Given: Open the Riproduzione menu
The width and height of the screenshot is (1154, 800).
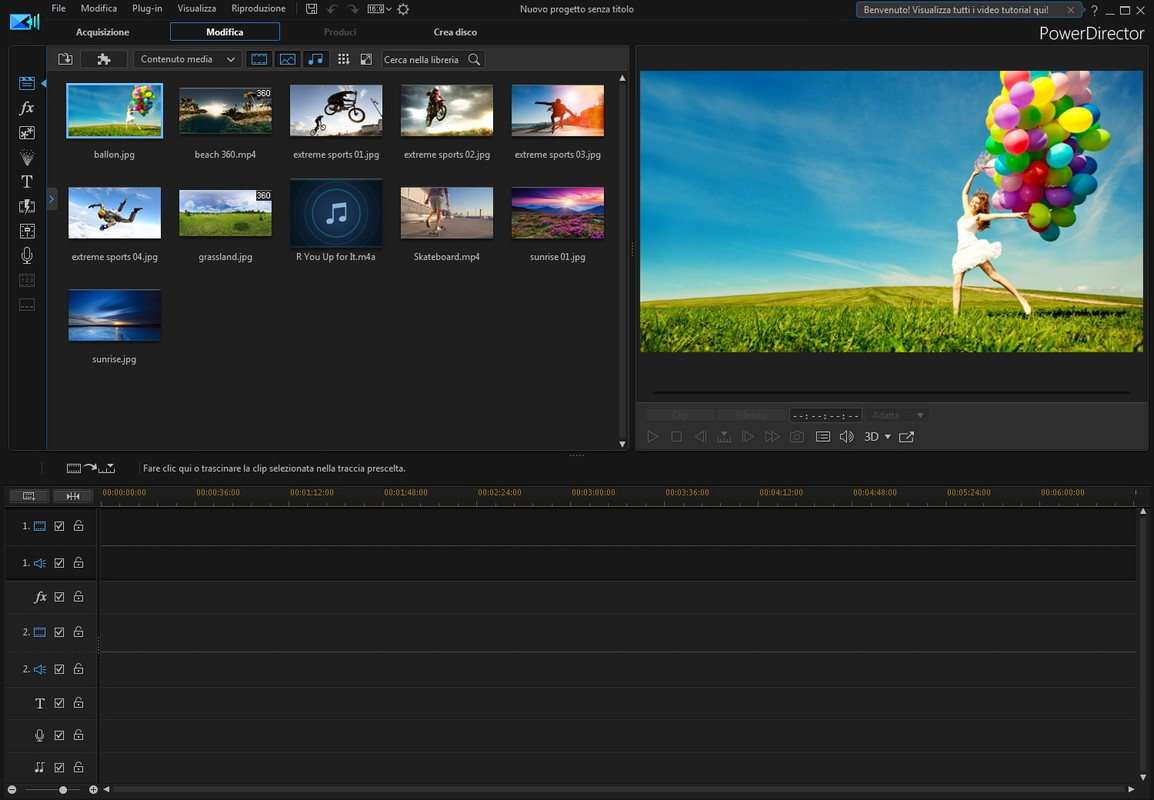Looking at the screenshot, I should (x=258, y=9).
